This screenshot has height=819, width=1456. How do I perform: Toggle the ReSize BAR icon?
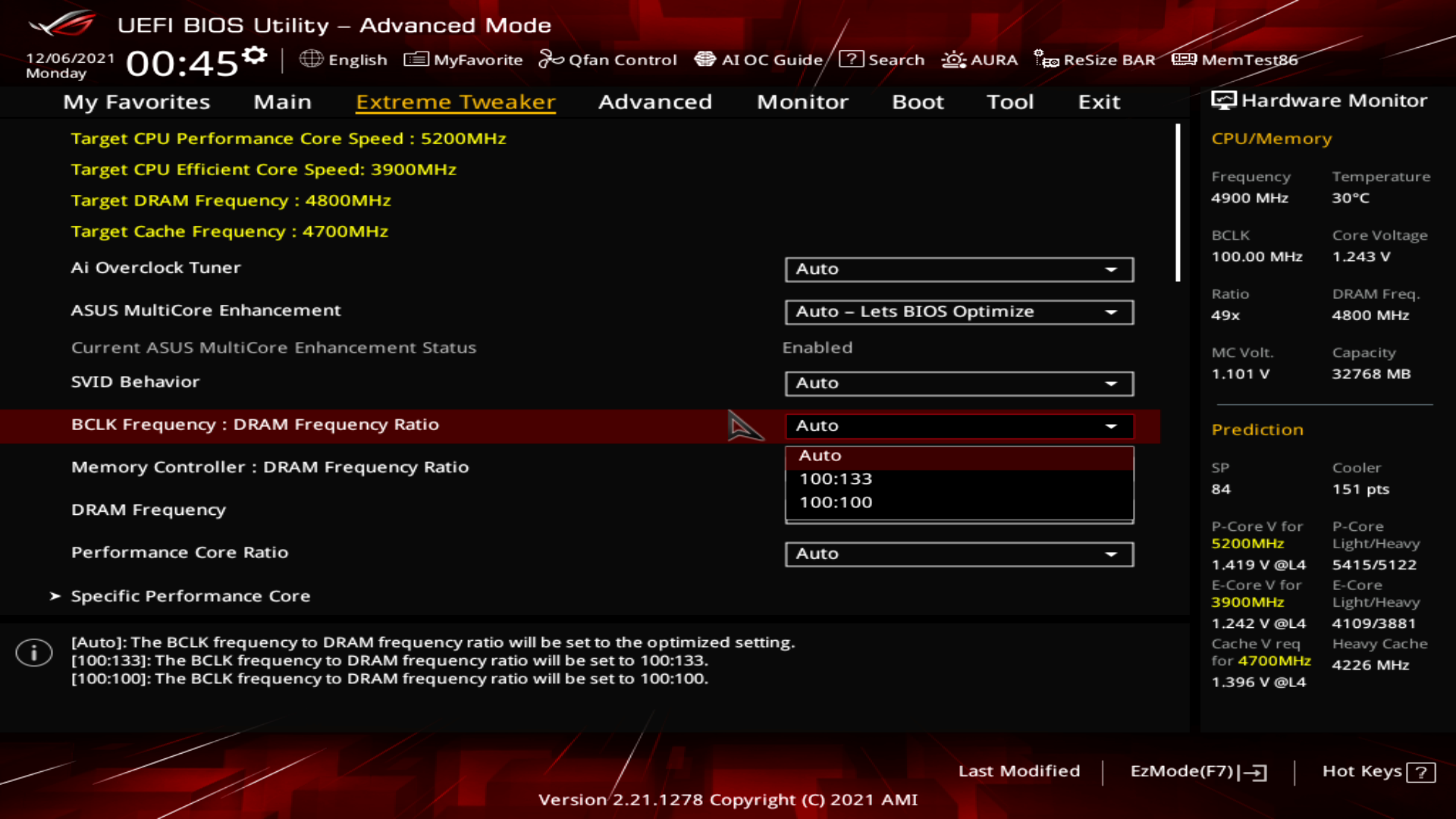1046,59
